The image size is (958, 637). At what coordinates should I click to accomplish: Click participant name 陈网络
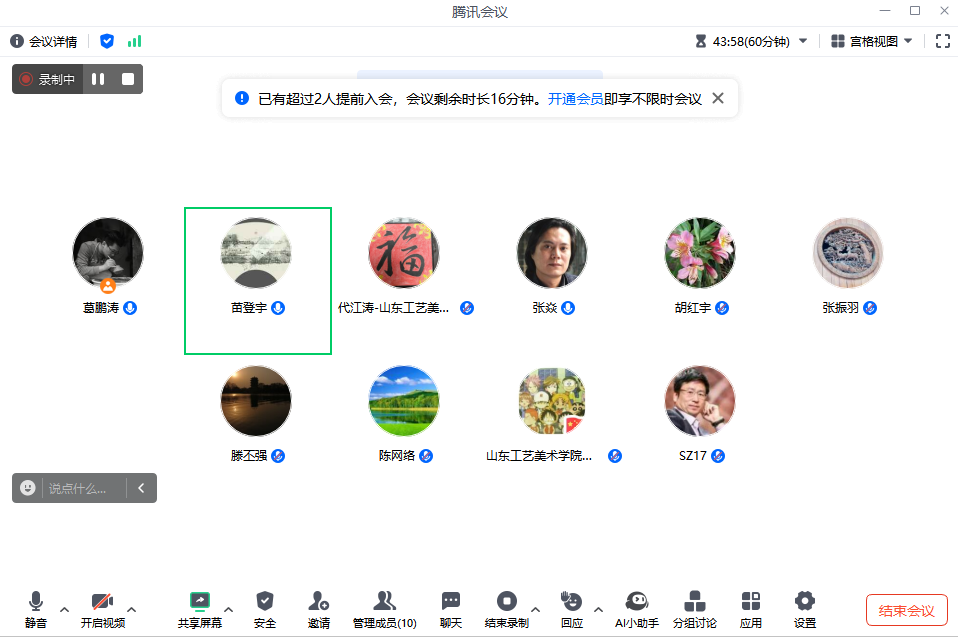click(397, 456)
